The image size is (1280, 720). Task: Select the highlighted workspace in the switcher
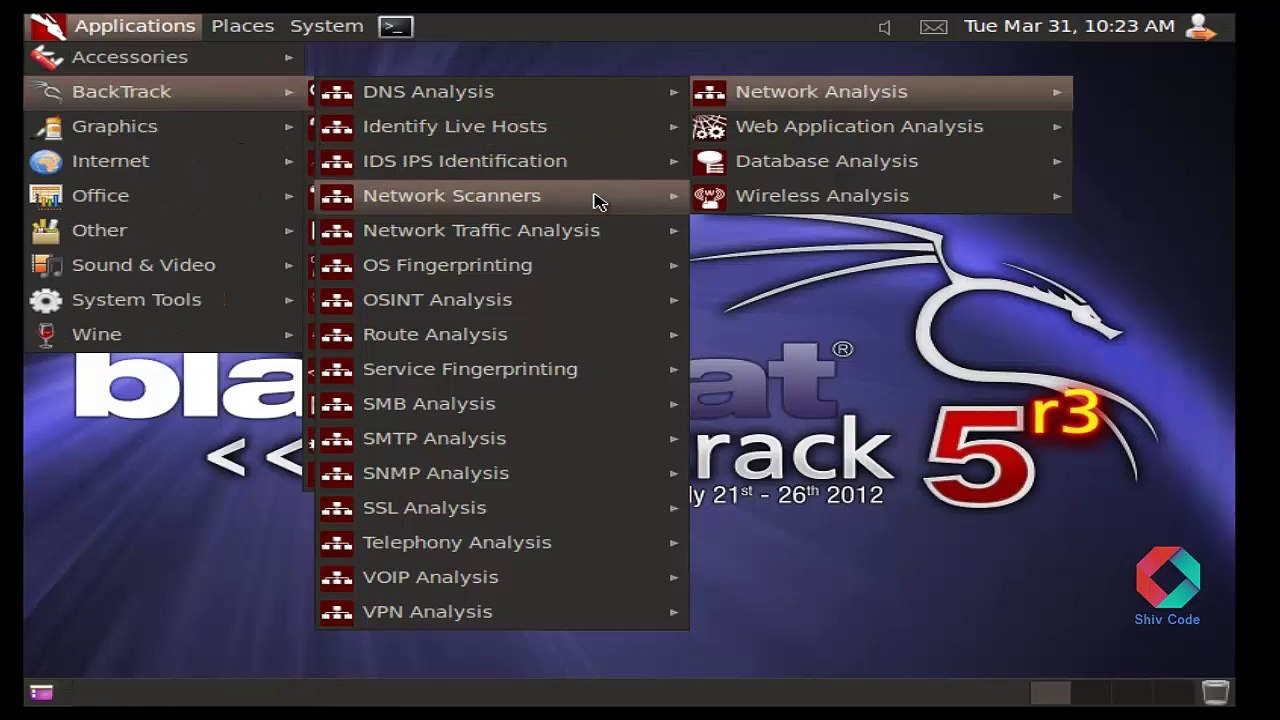(x=1050, y=692)
